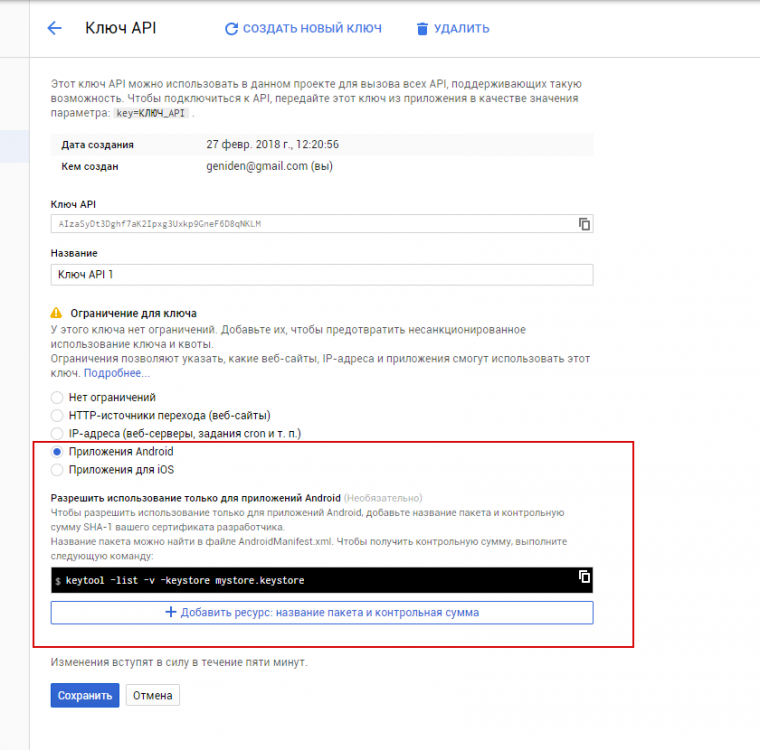Screen dimensions: 760x750
Task: Click the email geniden@gmail.com (вы)
Action: point(269,166)
